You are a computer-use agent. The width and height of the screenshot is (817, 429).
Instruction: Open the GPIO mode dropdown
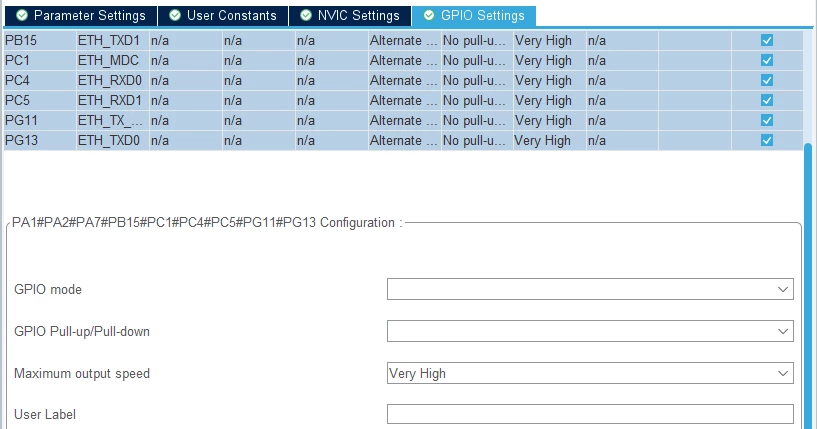pos(590,289)
